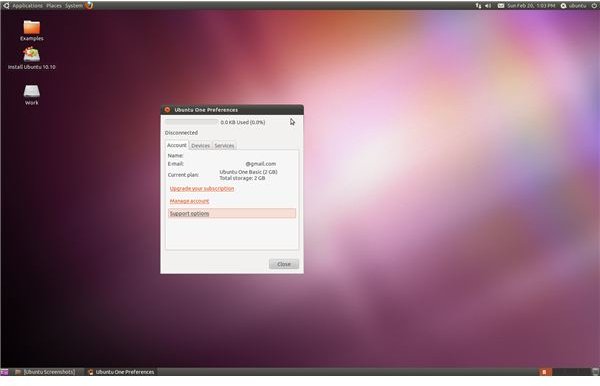Open the power session menu icon
The width and height of the screenshot is (600, 386).
[593, 6]
